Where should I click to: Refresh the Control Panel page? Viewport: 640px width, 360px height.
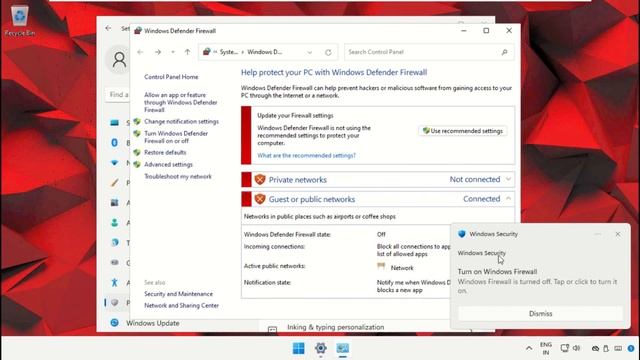328,52
